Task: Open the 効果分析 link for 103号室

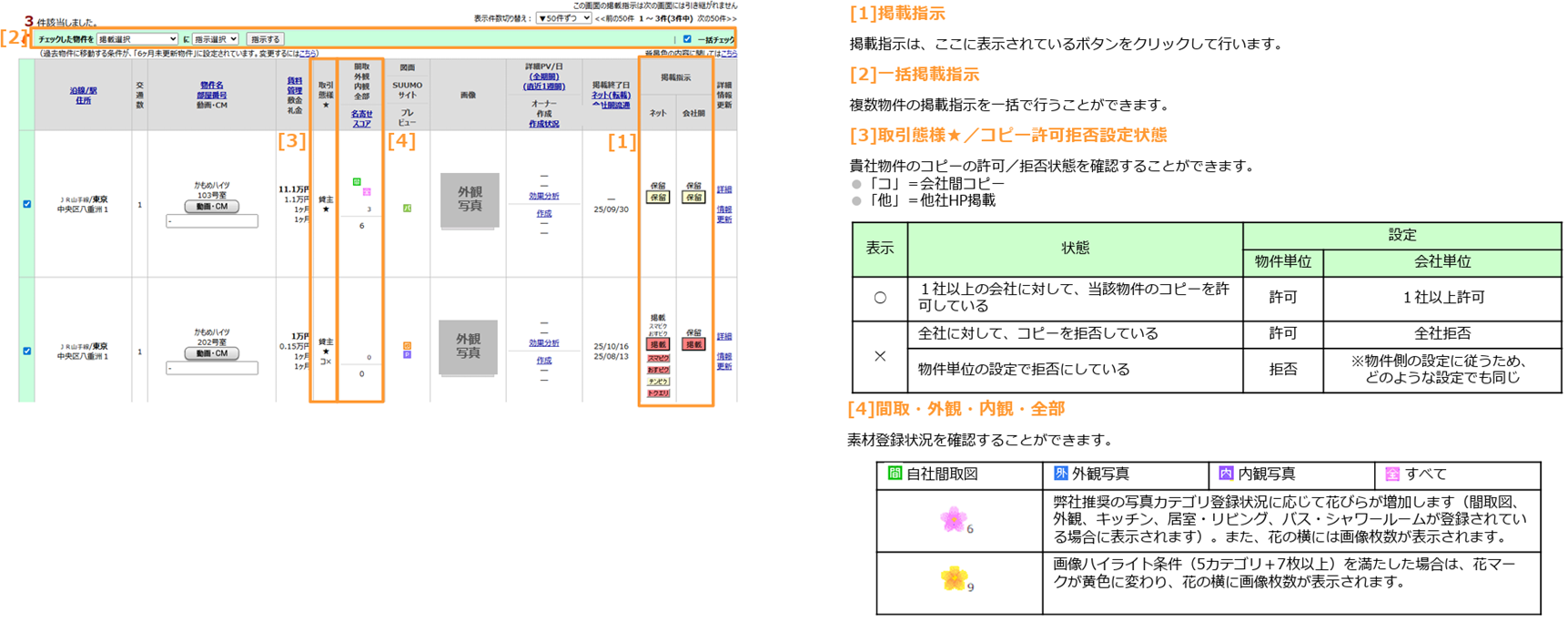Action: pyautogui.click(x=544, y=197)
